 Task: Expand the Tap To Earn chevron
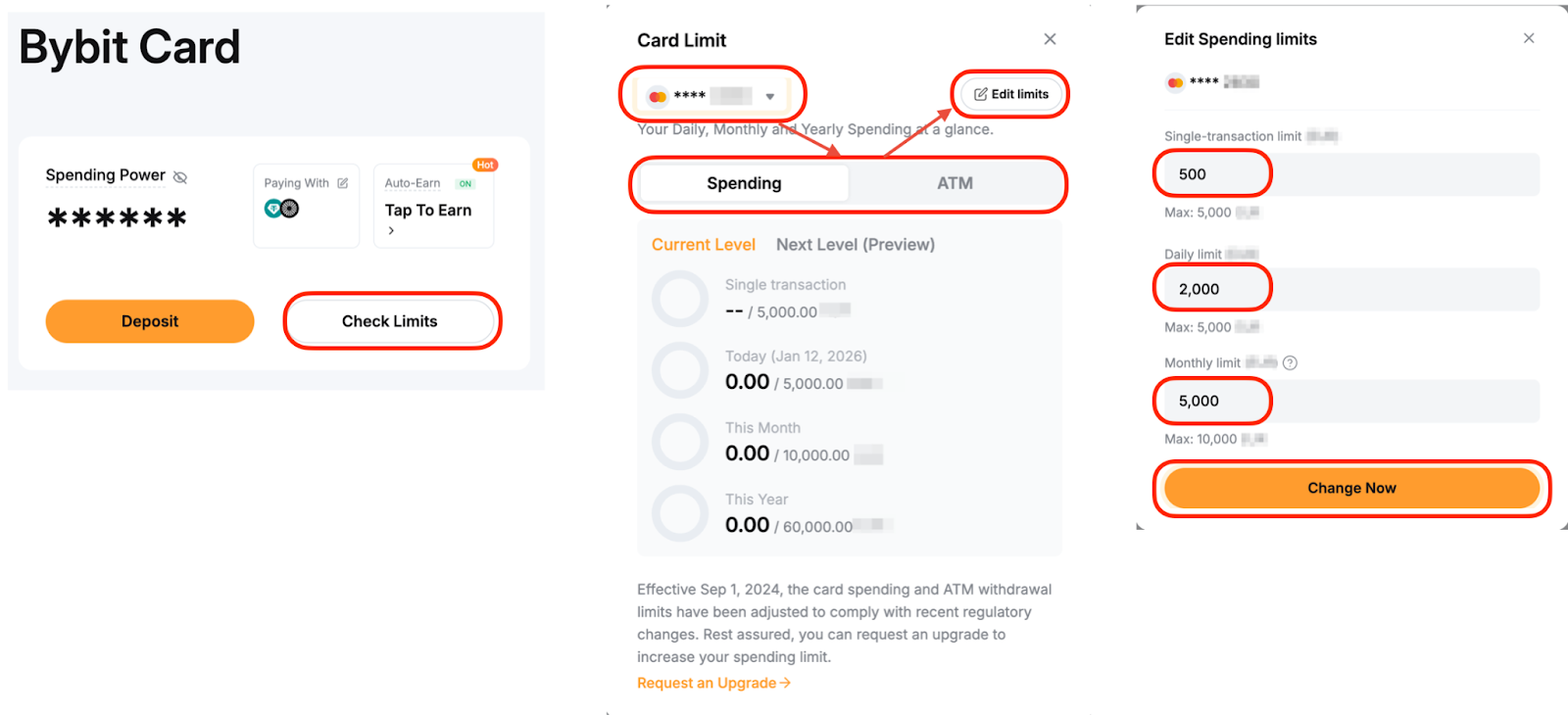point(391,231)
